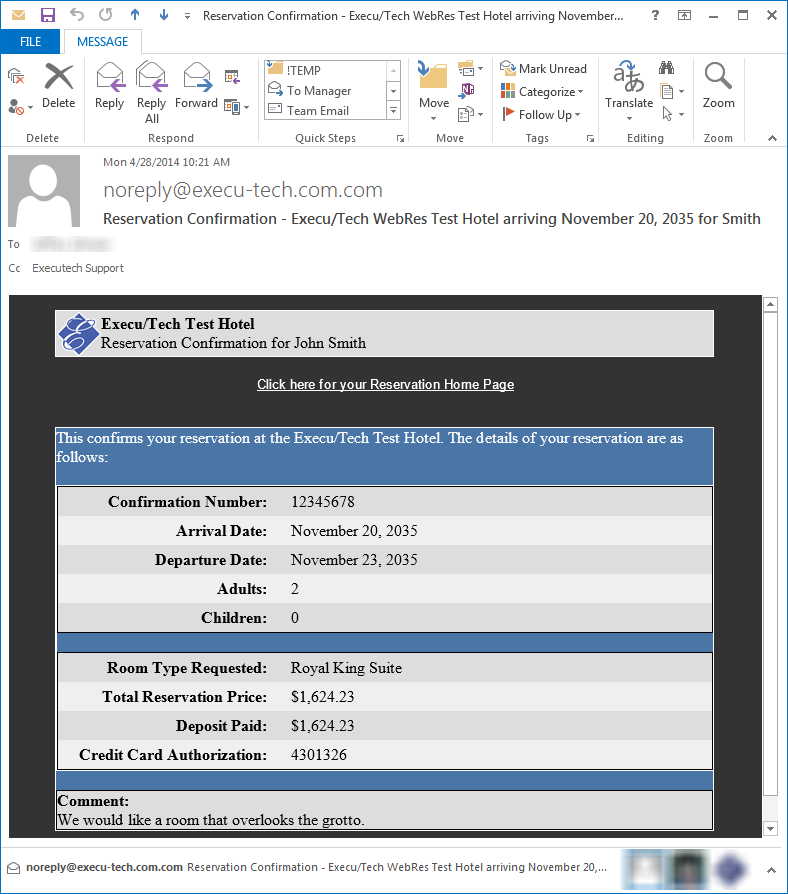The width and height of the screenshot is (788, 894).
Task: Open Quick Steps dialog launcher
Action: click(400, 139)
